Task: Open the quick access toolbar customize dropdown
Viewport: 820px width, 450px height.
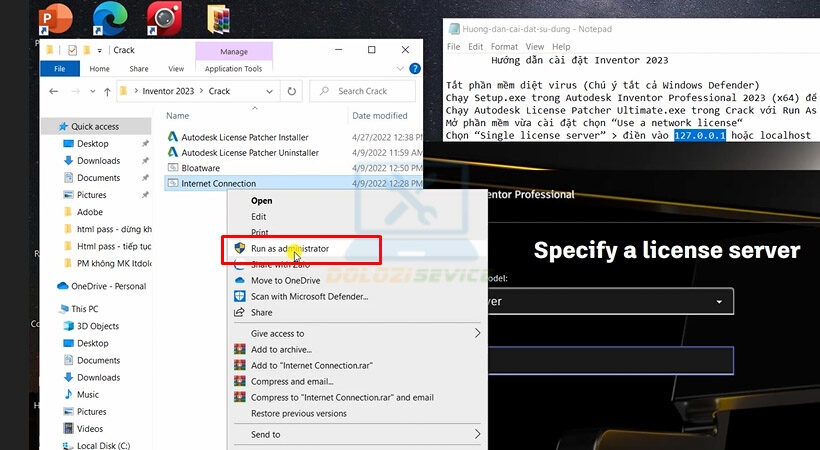Action: (x=99, y=50)
